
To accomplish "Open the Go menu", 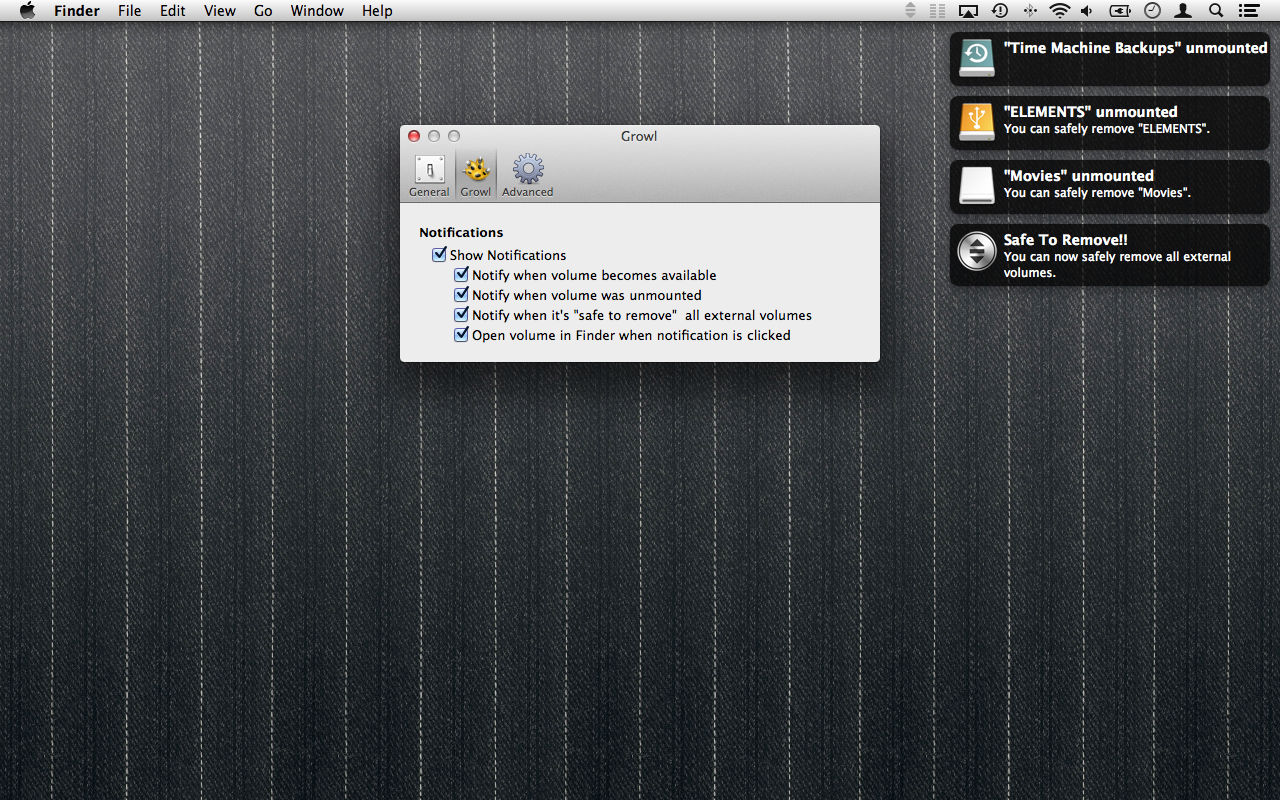I will pos(263,11).
